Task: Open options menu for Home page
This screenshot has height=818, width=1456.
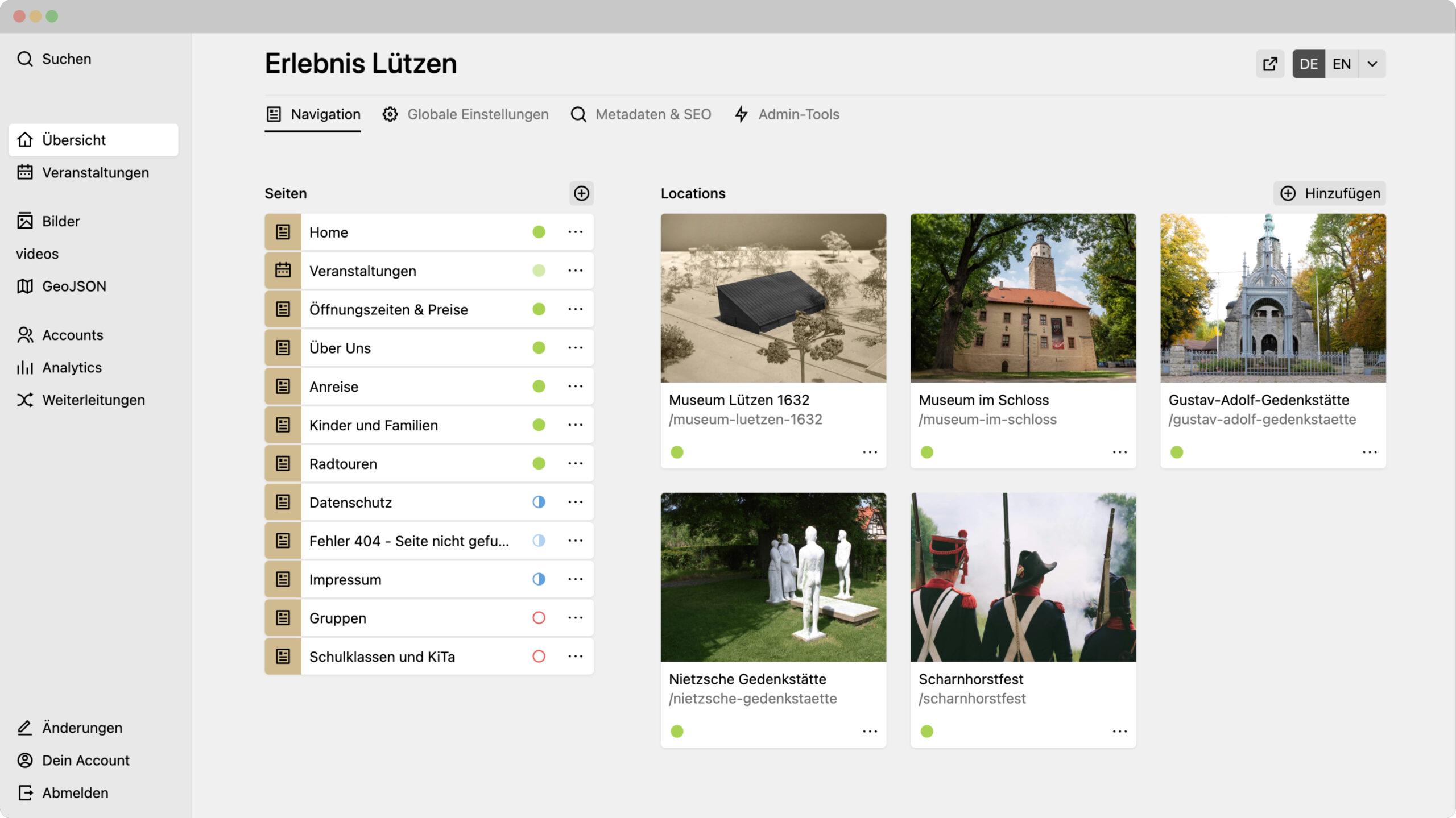Action: 575,232
